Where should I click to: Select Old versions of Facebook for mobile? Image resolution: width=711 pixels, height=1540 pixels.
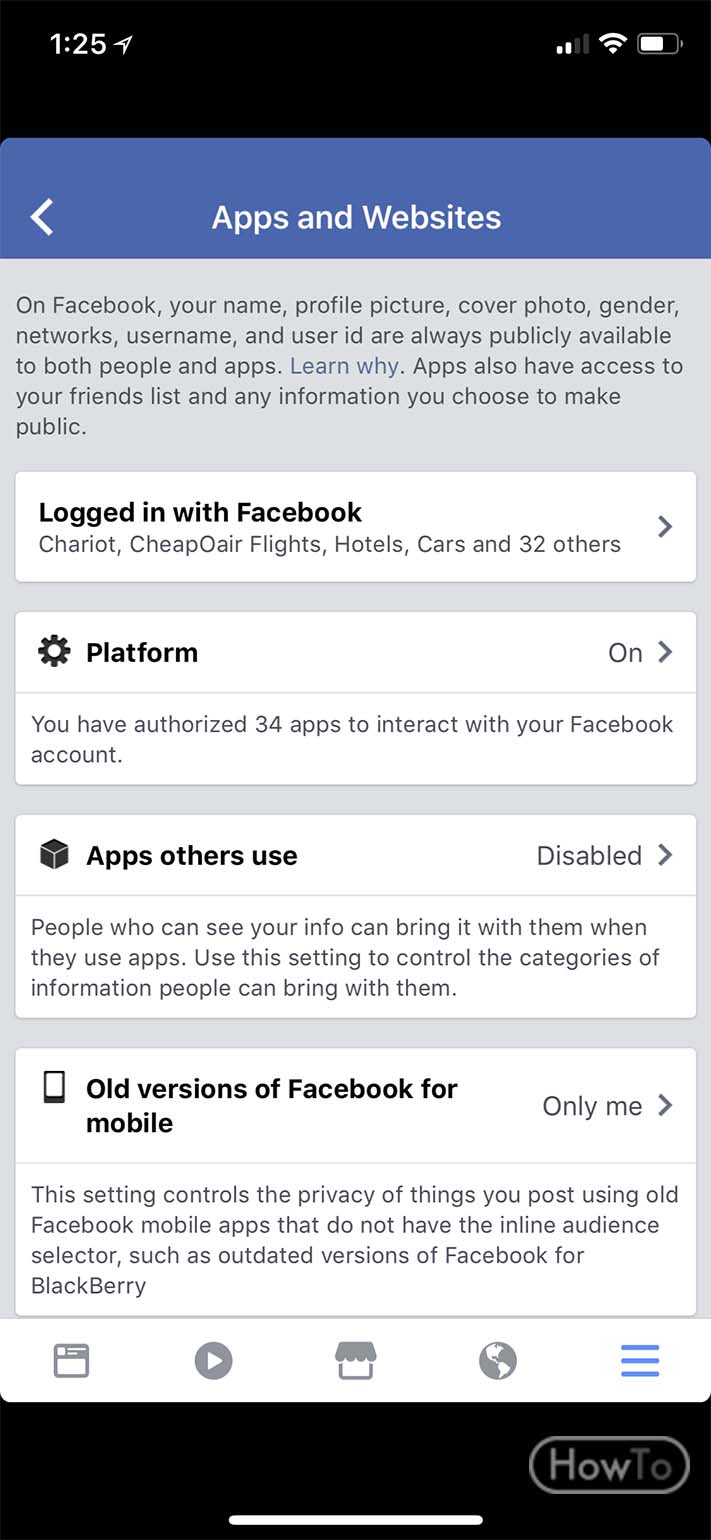[355, 1105]
